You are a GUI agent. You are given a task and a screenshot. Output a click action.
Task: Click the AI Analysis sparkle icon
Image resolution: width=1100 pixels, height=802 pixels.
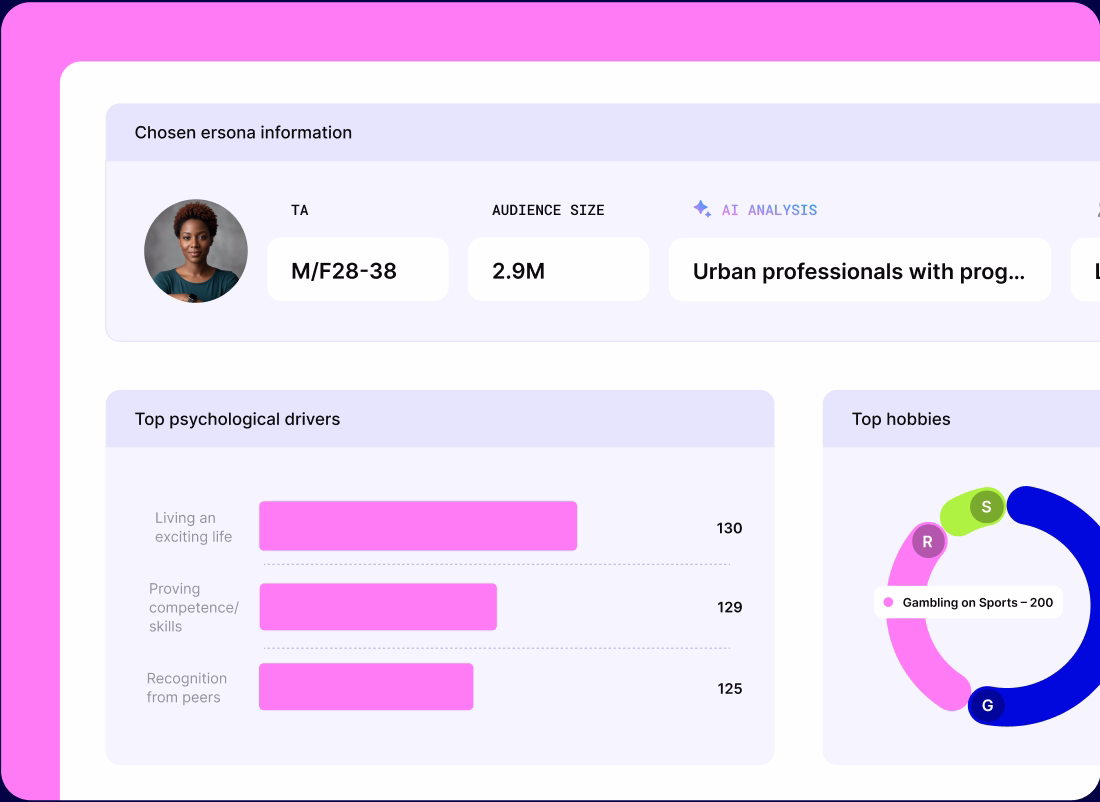point(702,208)
